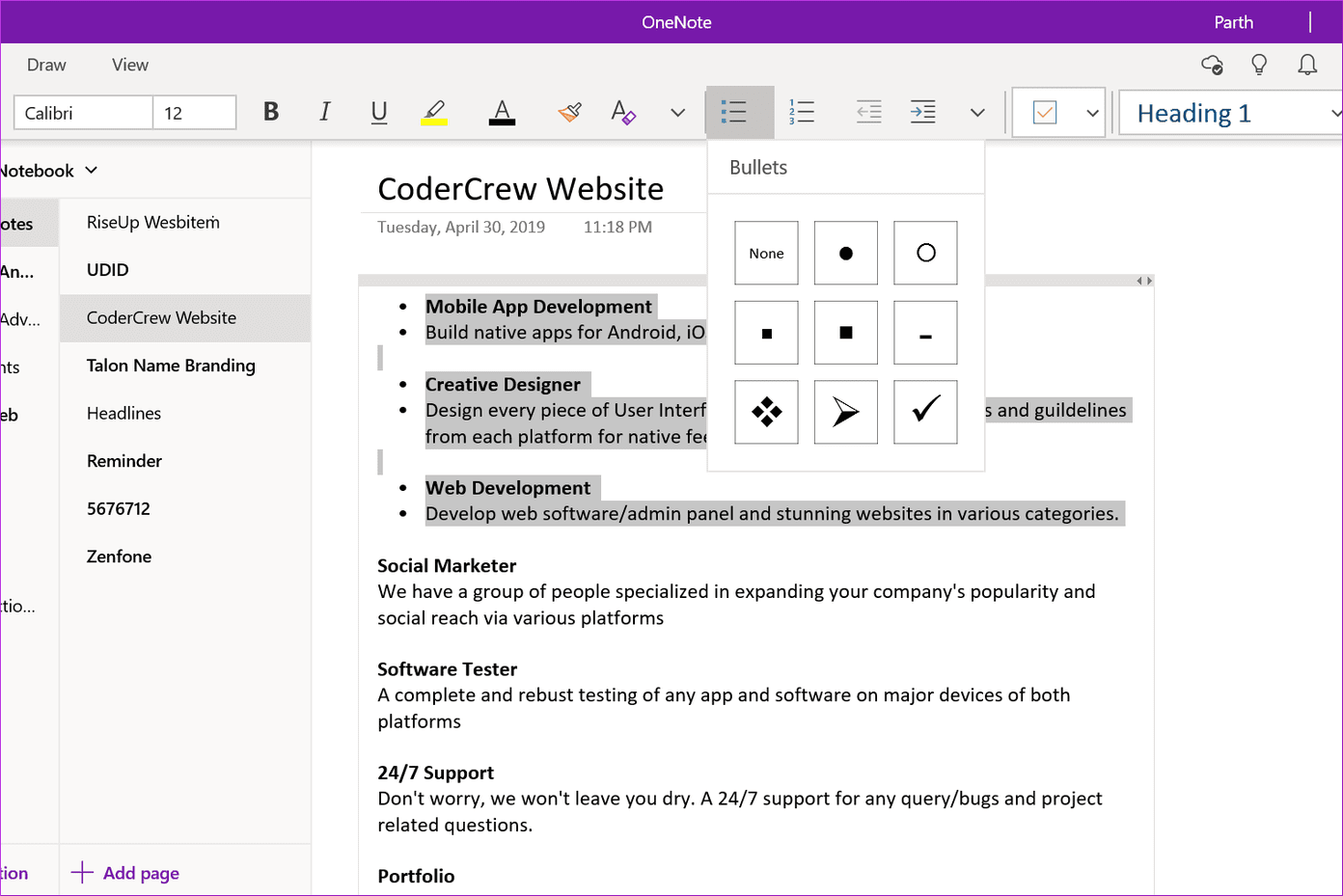The width and height of the screenshot is (1343, 896).
Task: Select the checkmark bullet style
Action: click(x=925, y=412)
